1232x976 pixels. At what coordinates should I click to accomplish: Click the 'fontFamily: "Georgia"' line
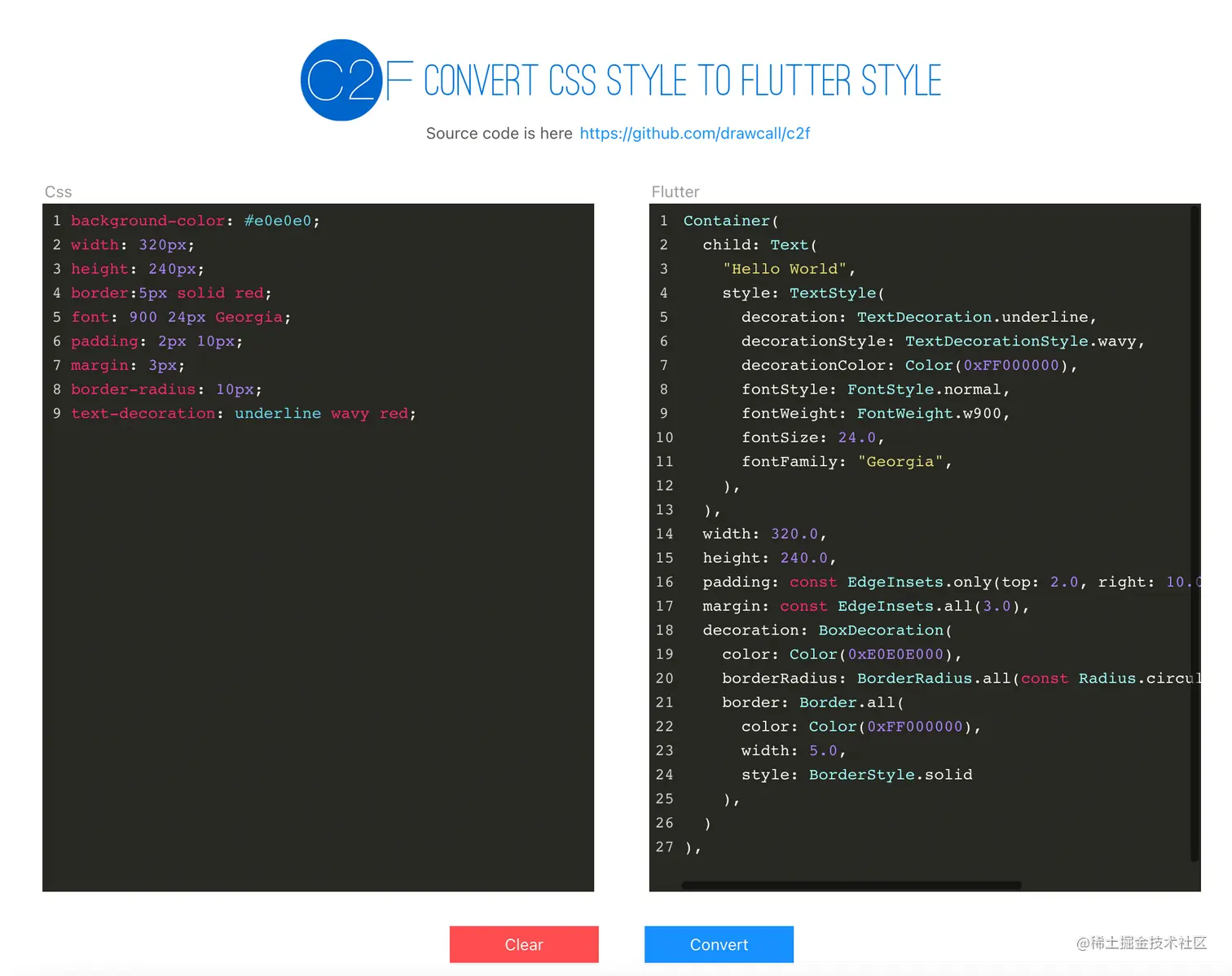point(847,462)
